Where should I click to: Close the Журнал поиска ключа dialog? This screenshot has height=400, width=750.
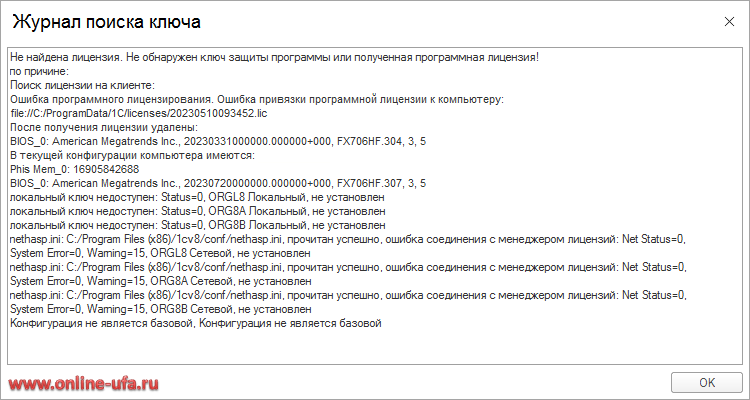(729, 22)
